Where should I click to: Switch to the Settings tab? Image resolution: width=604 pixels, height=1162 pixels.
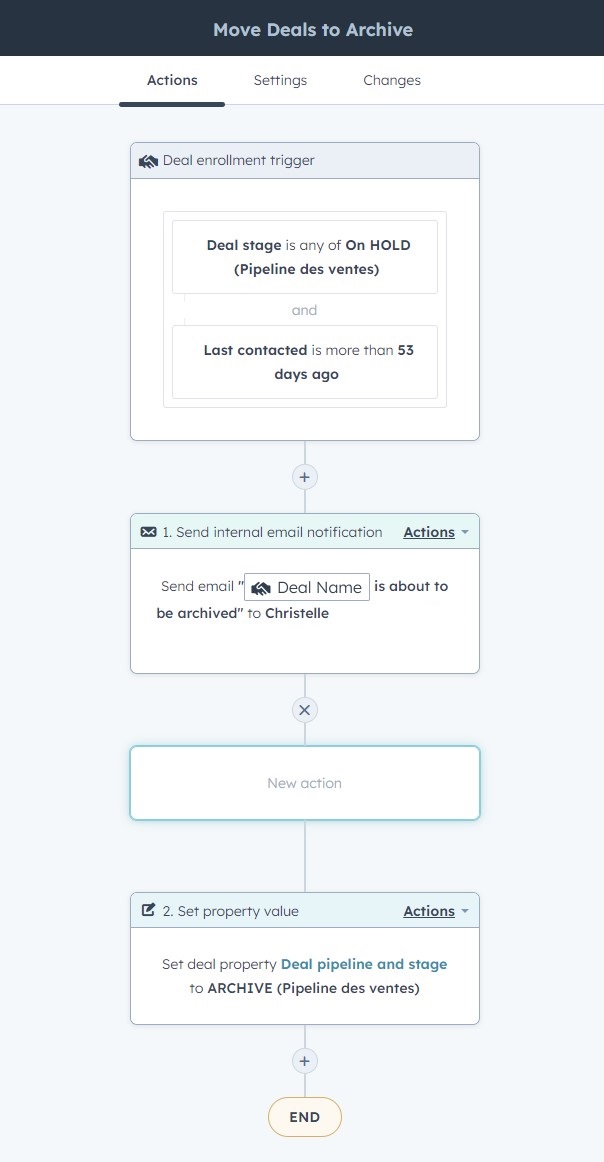point(280,80)
